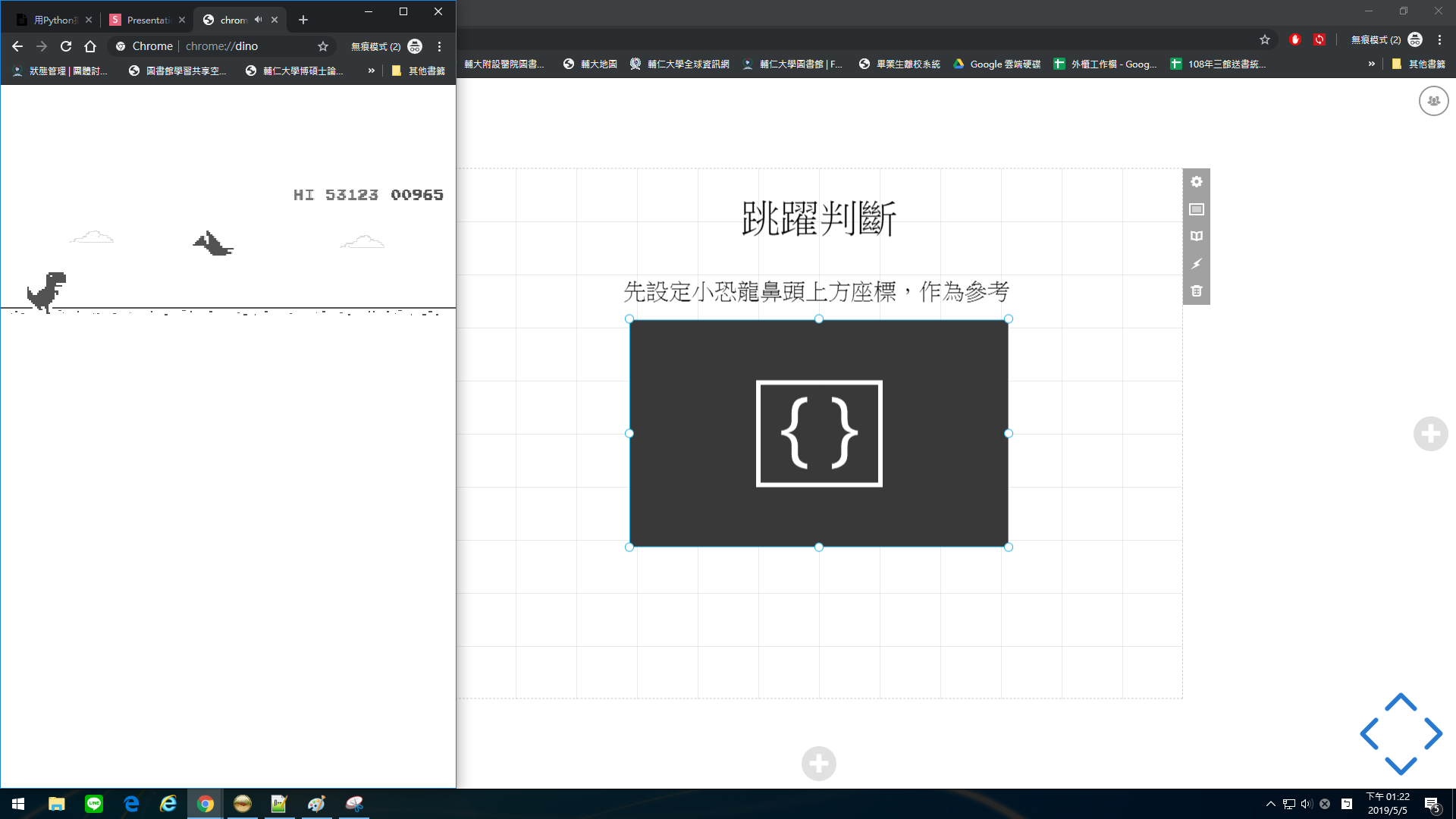This screenshot has width=1456, height=819.
Task: Navigate down with the down chevron
Action: pos(1400,765)
